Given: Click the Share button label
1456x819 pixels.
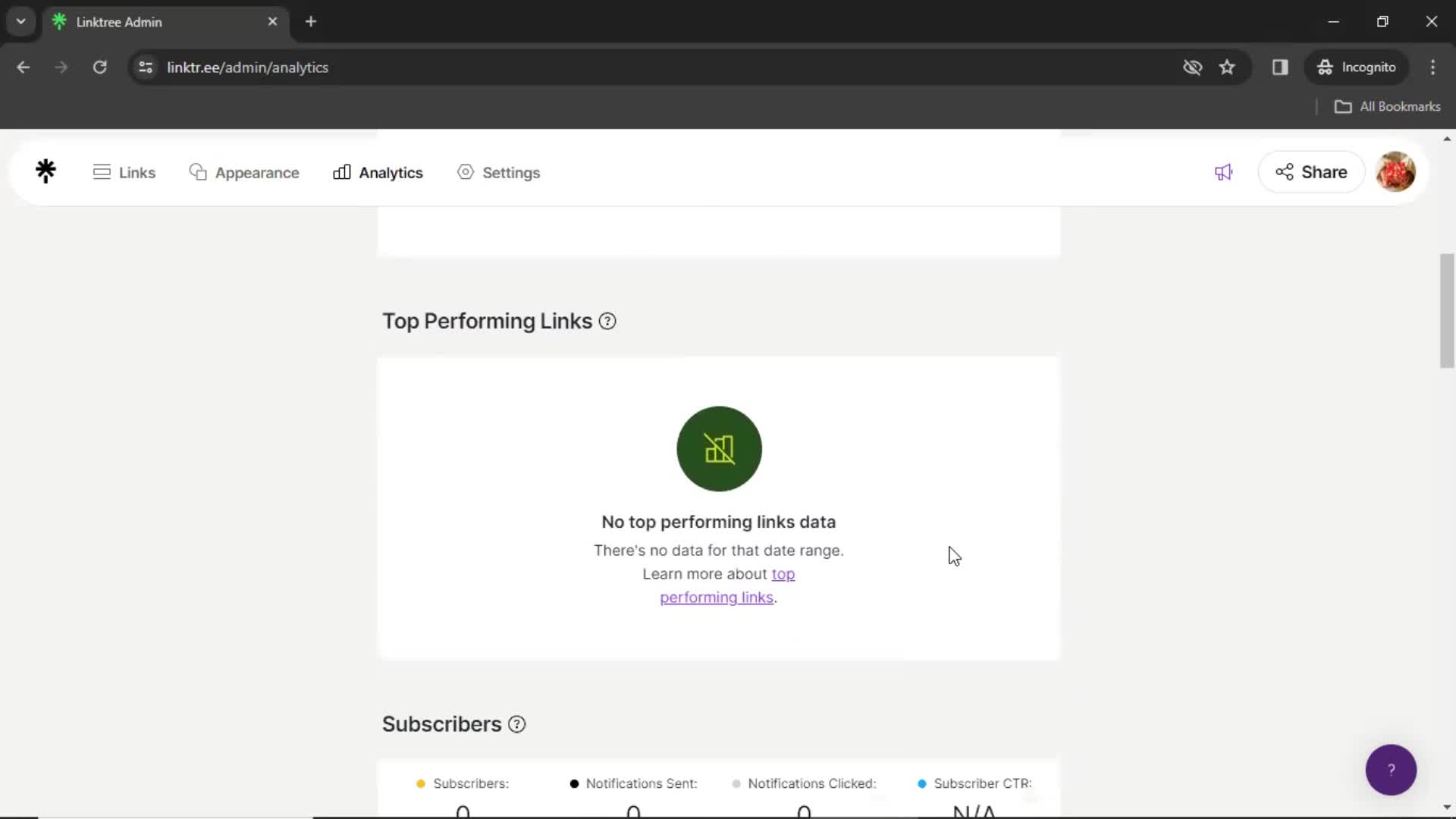Looking at the screenshot, I should pos(1324,172).
